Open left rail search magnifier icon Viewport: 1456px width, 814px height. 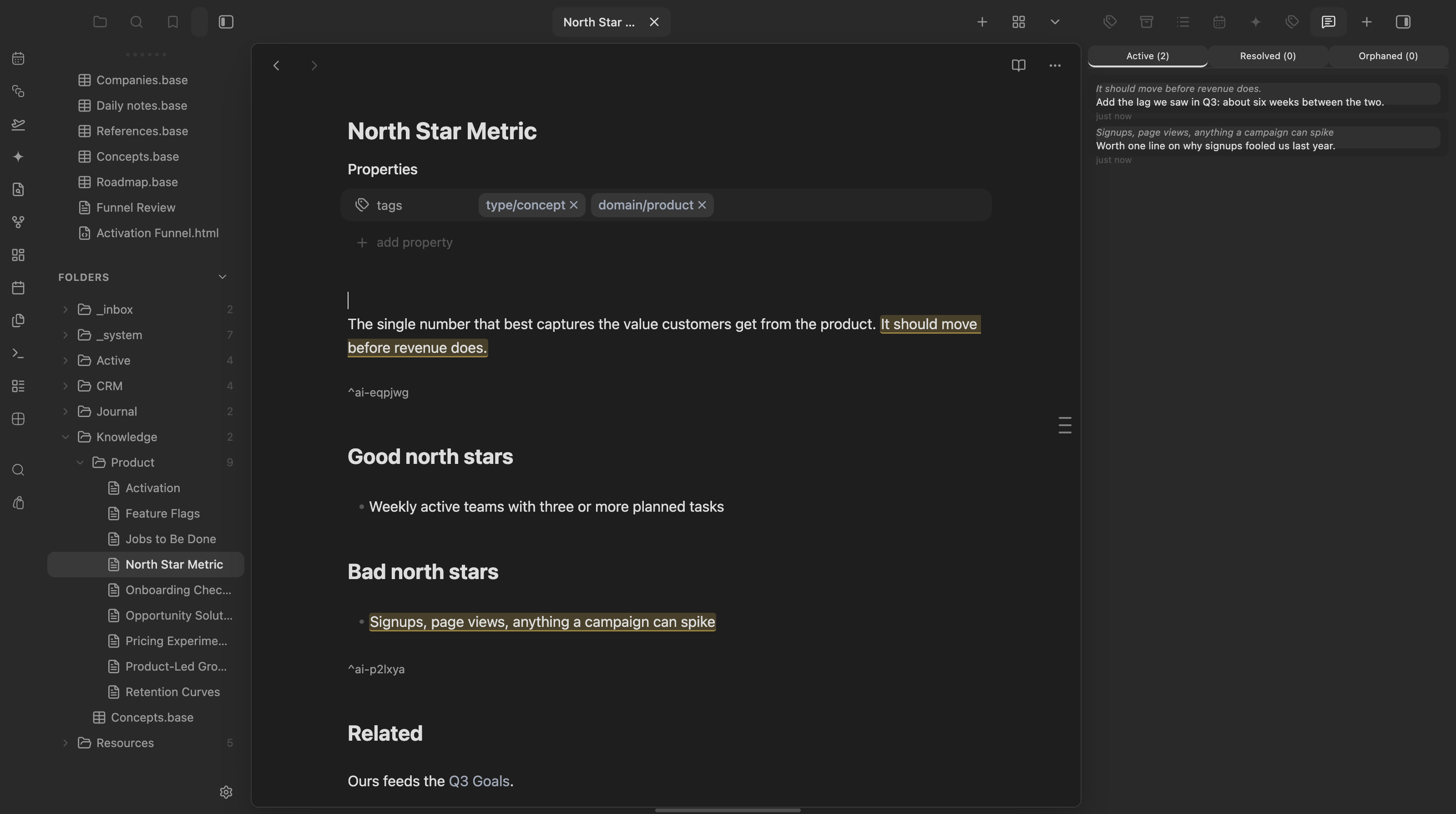[18, 470]
